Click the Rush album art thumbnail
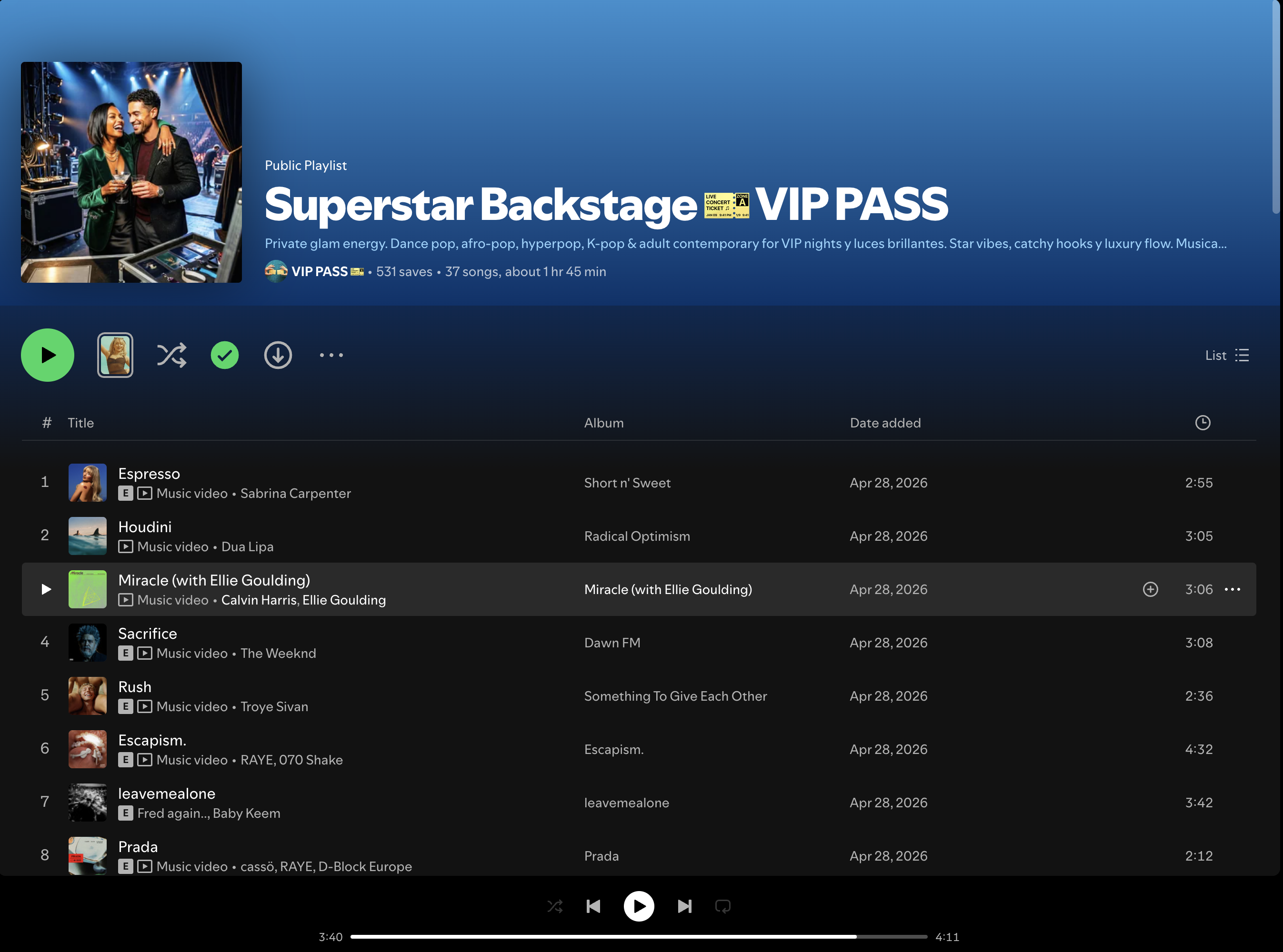 point(88,695)
